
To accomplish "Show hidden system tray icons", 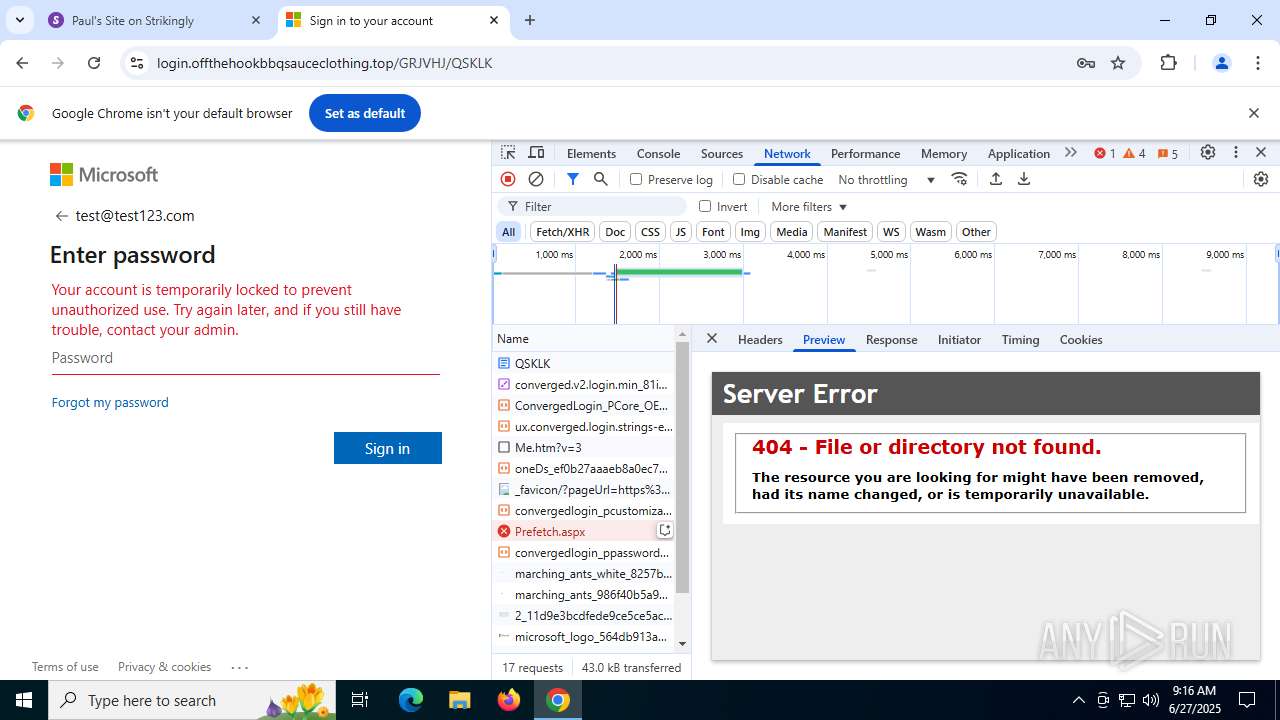I will point(1078,700).
